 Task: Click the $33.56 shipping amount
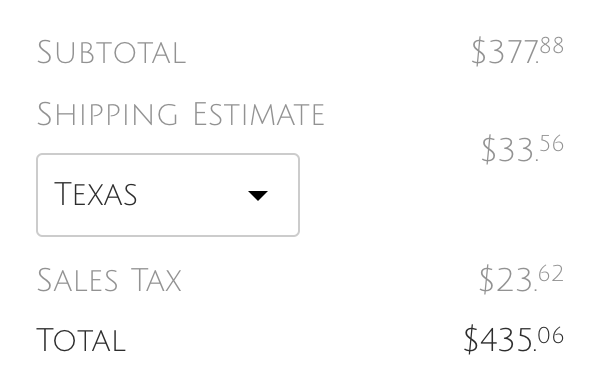pos(522,149)
